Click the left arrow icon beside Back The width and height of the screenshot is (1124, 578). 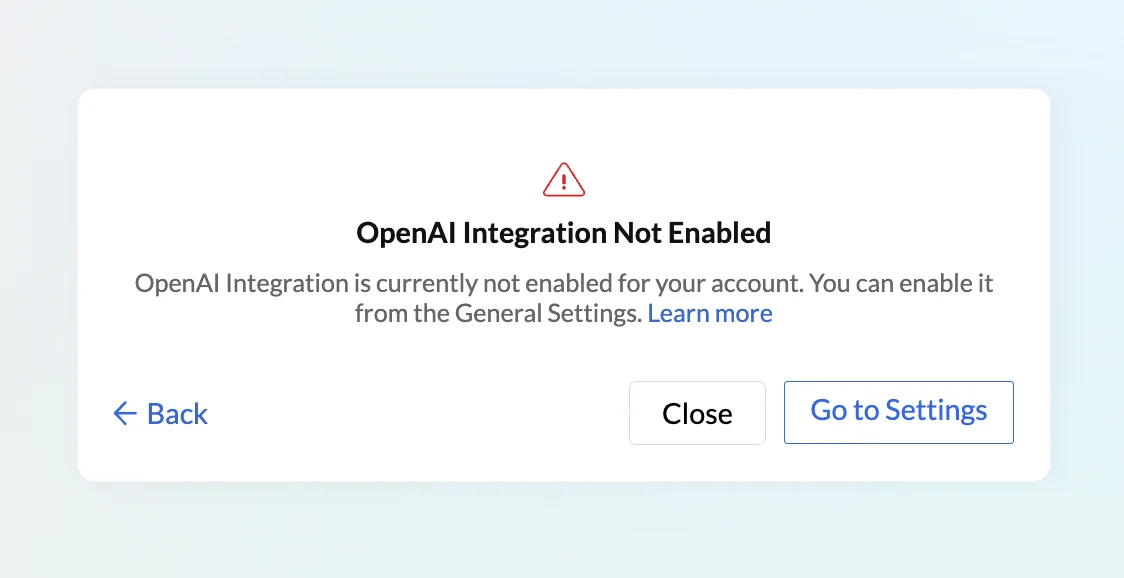click(x=125, y=413)
